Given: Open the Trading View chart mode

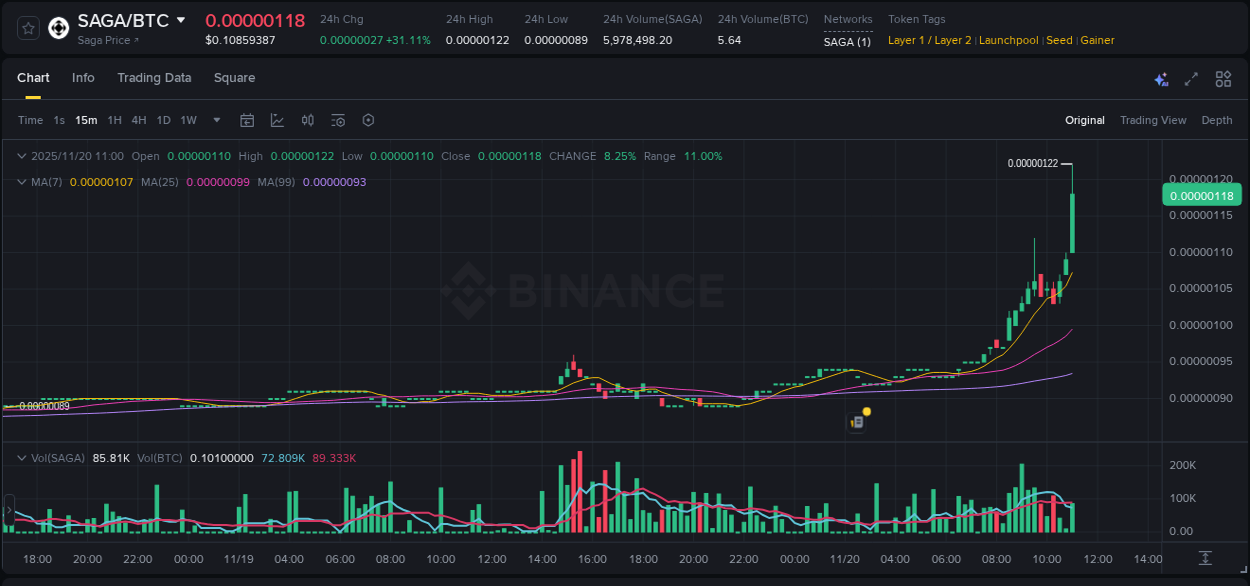Looking at the screenshot, I should point(1152,120).
